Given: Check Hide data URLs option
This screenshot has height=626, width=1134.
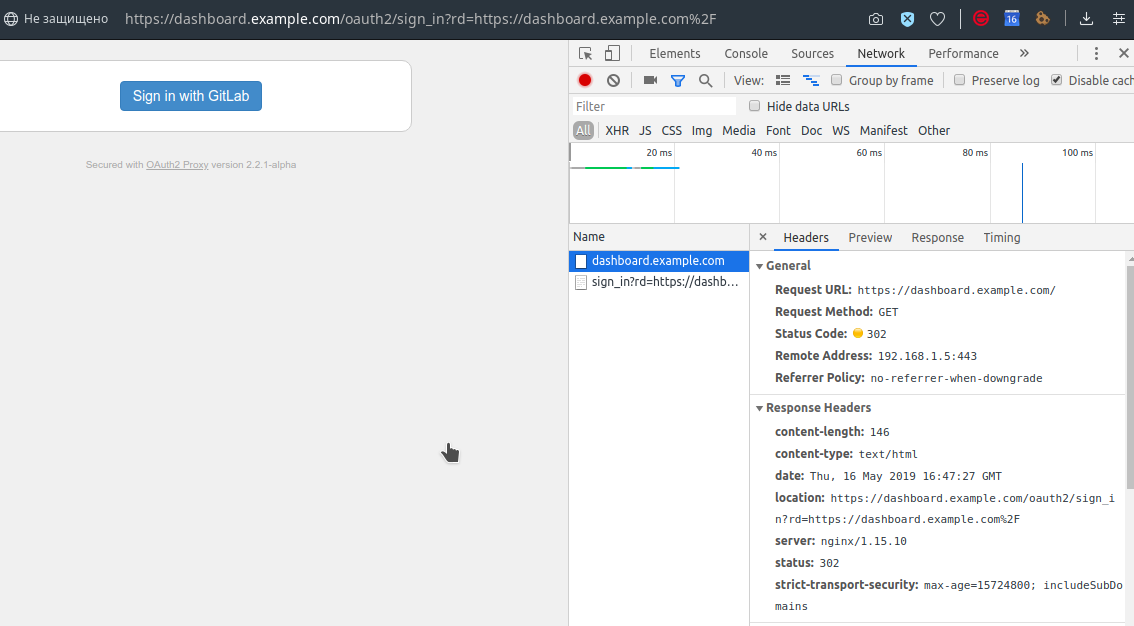Looking at the screenshot, I should (x=754, y=106).
